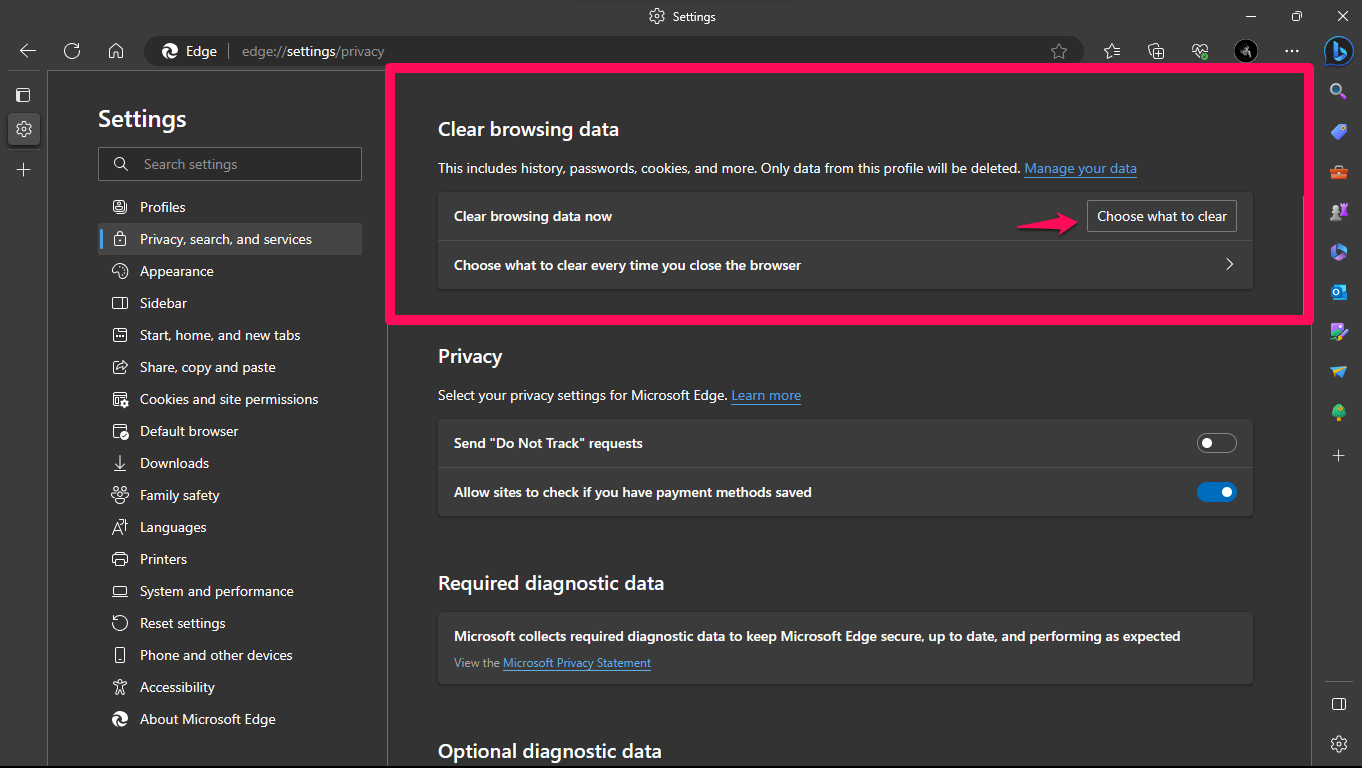Open the sidebar search icon
This screenshot has width=1362, height=768.
click(x=1338, y=91)
